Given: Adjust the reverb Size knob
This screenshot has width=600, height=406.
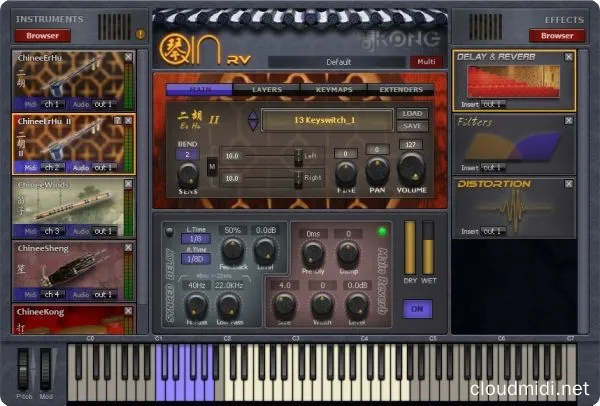Looking at the screenshot, I should (x=284, y=305).
